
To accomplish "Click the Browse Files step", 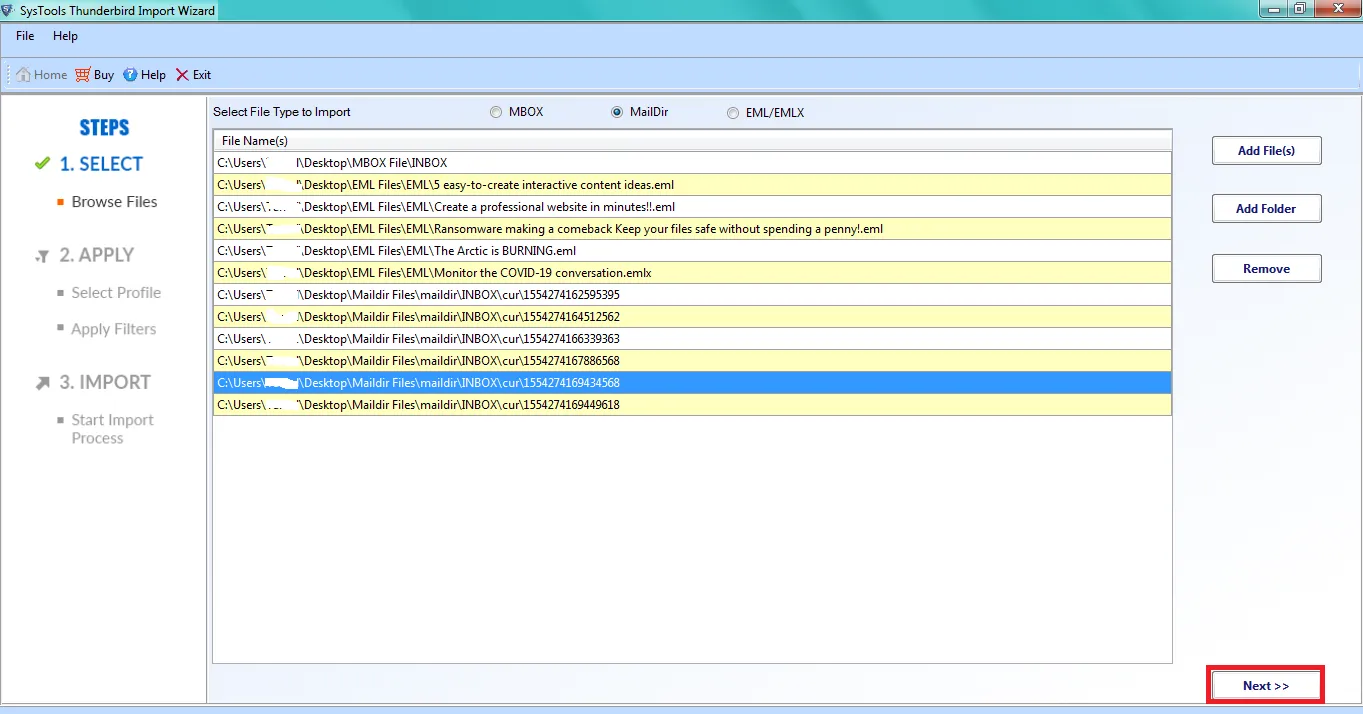I will 114,202.
